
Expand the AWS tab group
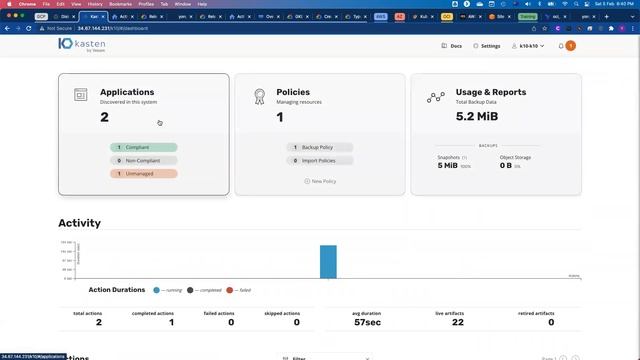(x=380, y=17)
